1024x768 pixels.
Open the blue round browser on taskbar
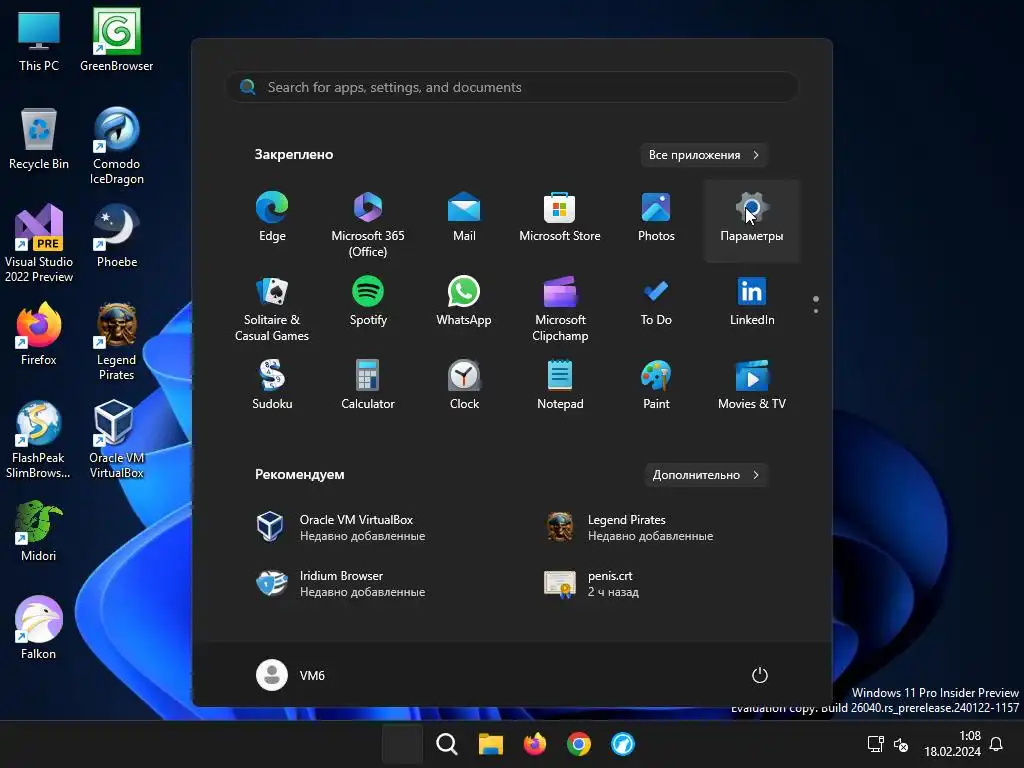[x=622, y=744]
